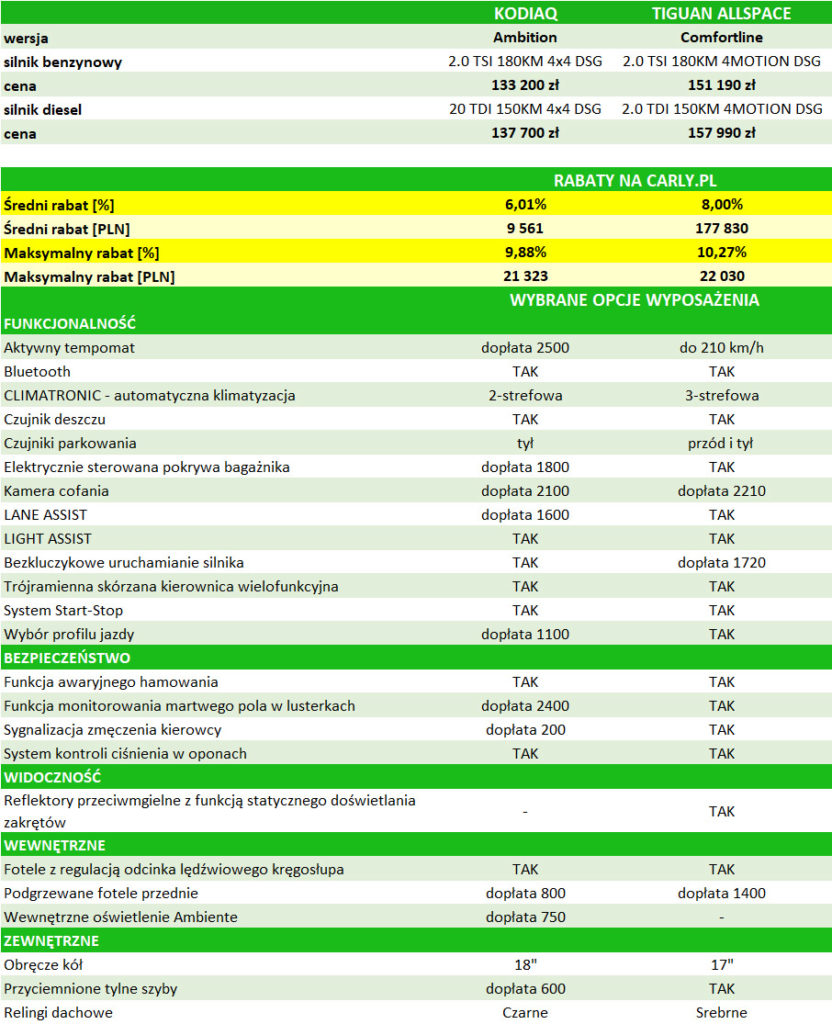The image size is (832, 1024).
Task: Click the Tiguan keyless start dopłata 1720 cell
Action: pos(721,562)
